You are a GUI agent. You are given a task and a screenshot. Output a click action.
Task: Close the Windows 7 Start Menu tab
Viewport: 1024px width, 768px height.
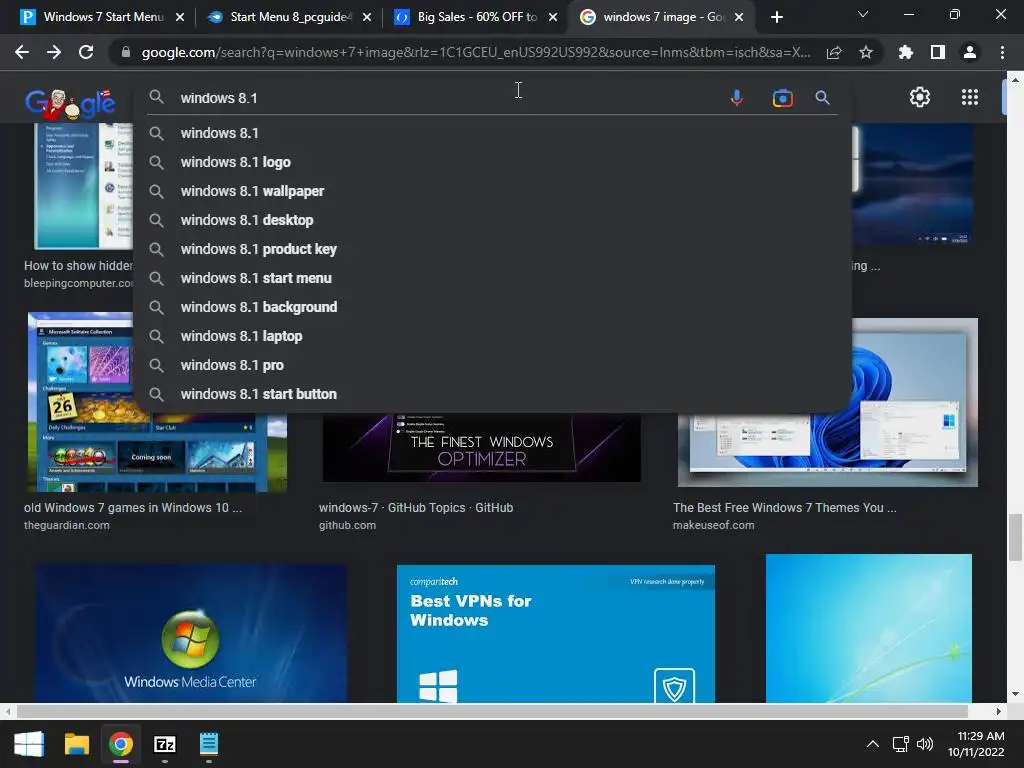pos(180,17)
